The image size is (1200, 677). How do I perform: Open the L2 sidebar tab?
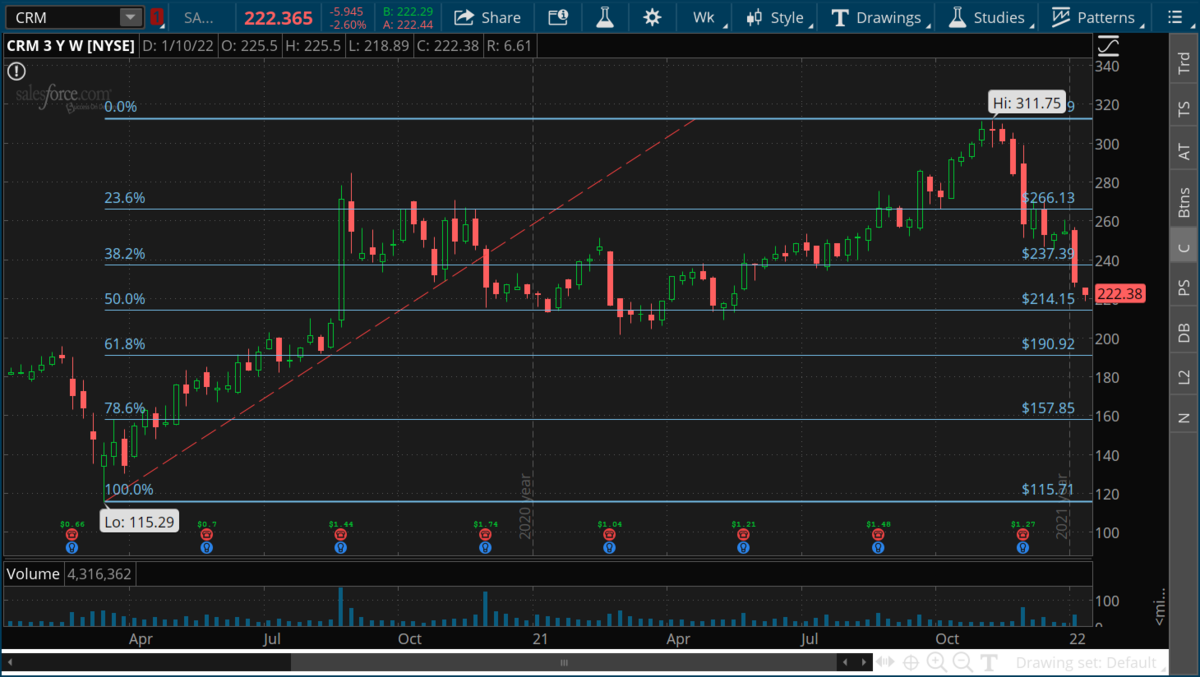pyautogui.click(x=1184, y=377)
